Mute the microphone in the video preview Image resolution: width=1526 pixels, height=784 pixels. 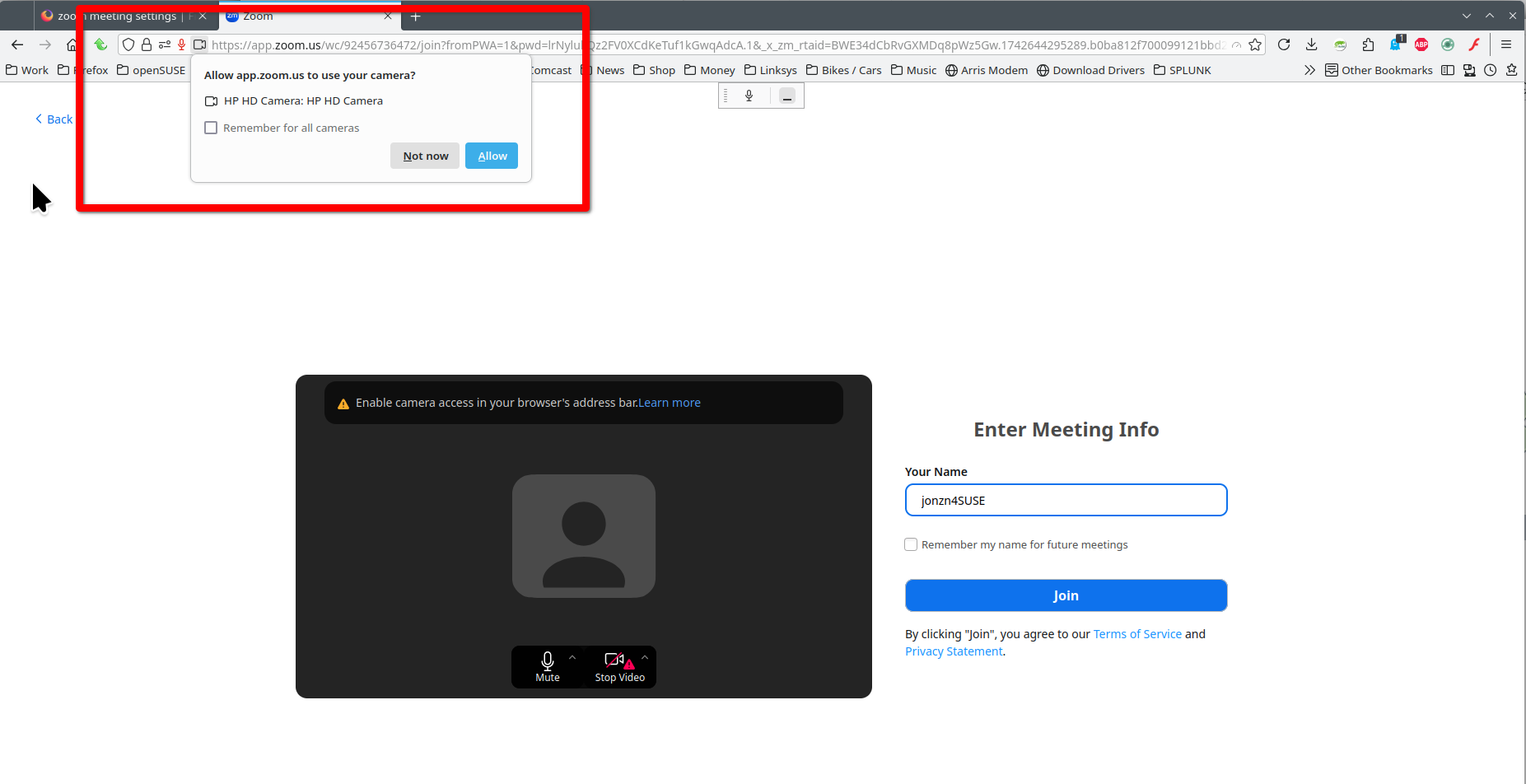(548, 667)
